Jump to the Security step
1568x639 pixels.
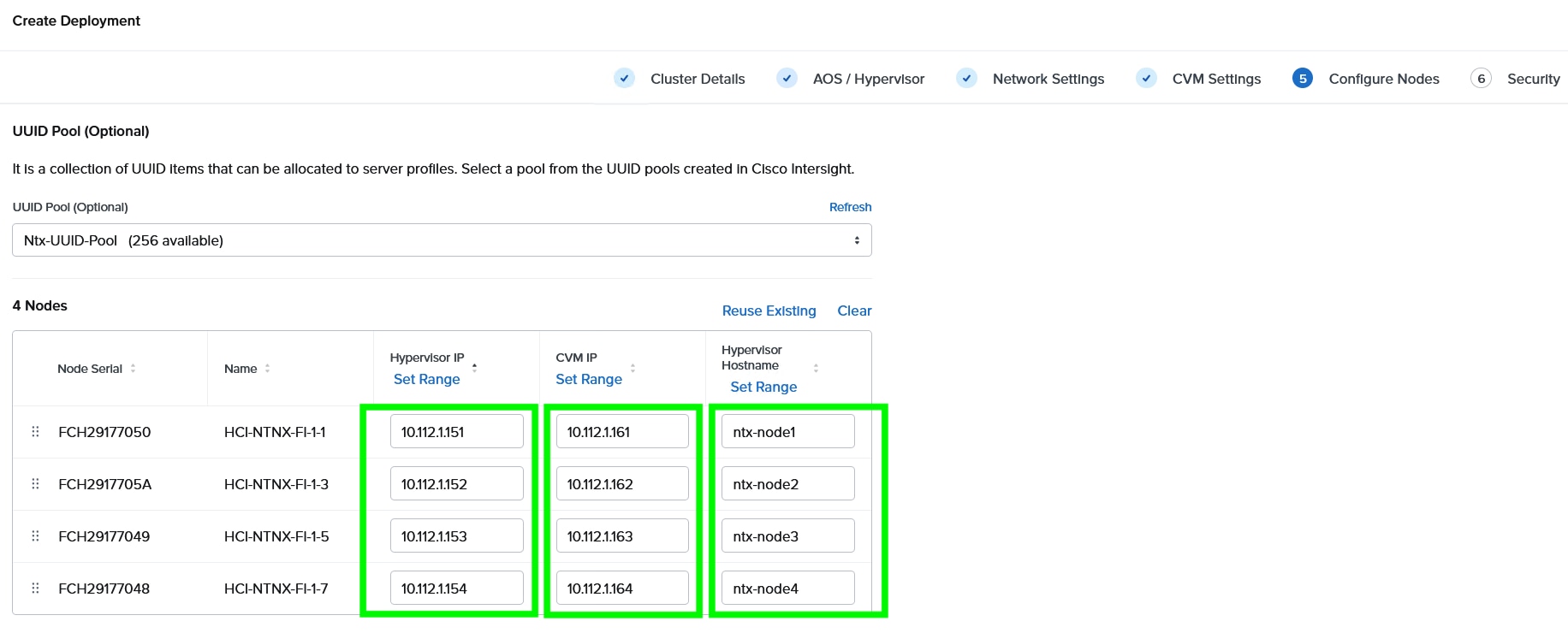(1533, 79)
